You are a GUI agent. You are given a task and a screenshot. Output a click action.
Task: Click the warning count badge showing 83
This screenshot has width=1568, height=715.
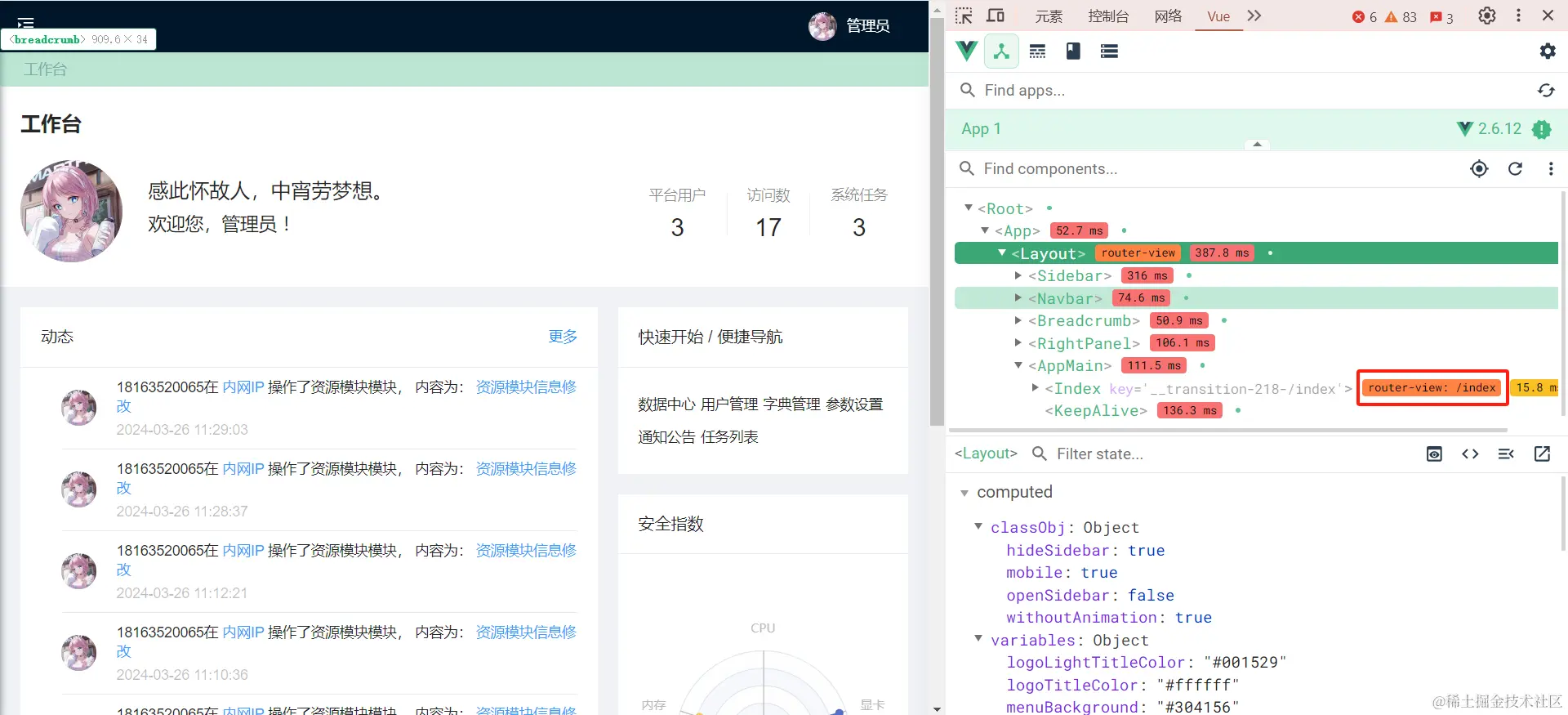click(x=1401, y=17)
